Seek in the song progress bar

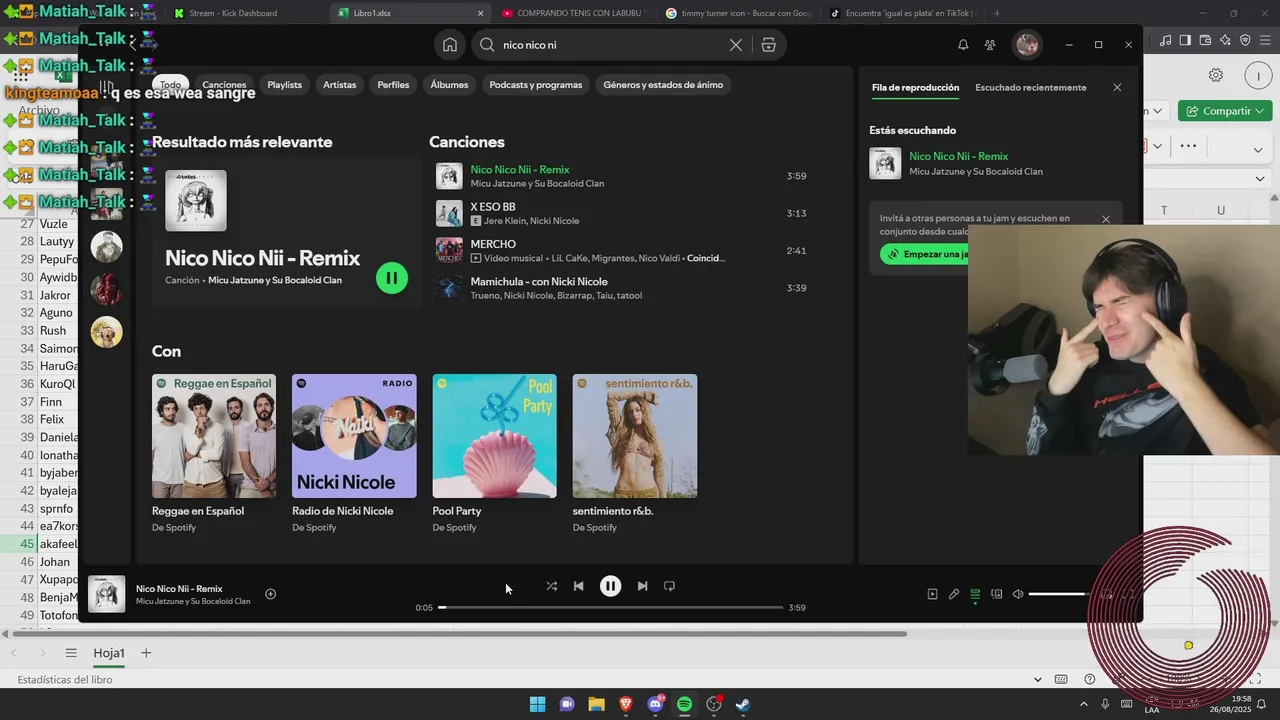[x=610, y=607]
